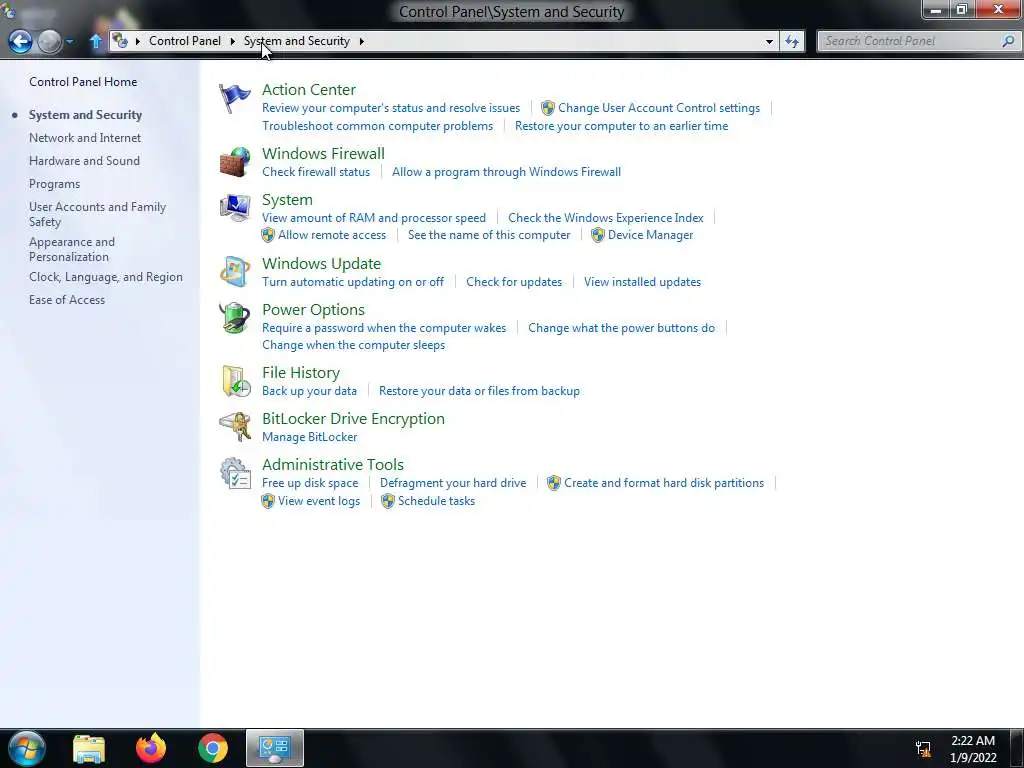Open Ease of Access category
Image resolution: width=1024 pixels, height=768 pixels.
(x=67, y=300)
